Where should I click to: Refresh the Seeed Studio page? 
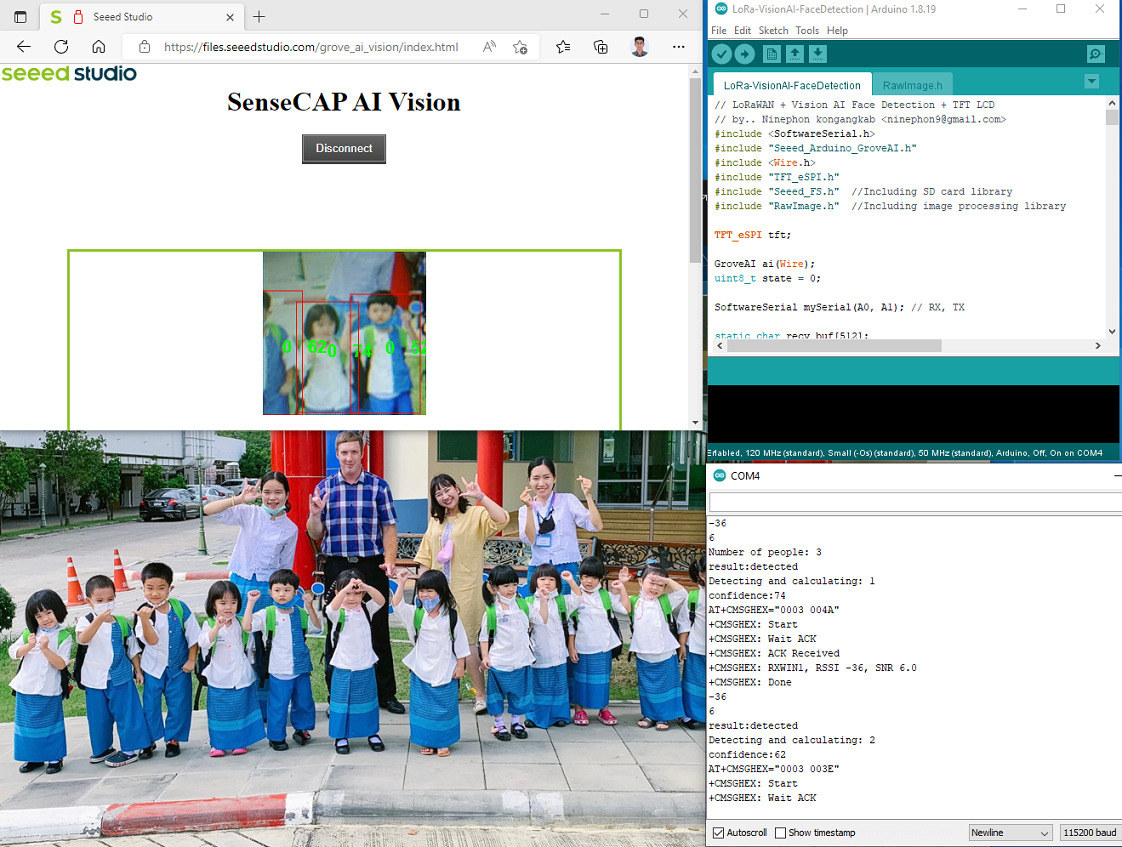[62, 47]
